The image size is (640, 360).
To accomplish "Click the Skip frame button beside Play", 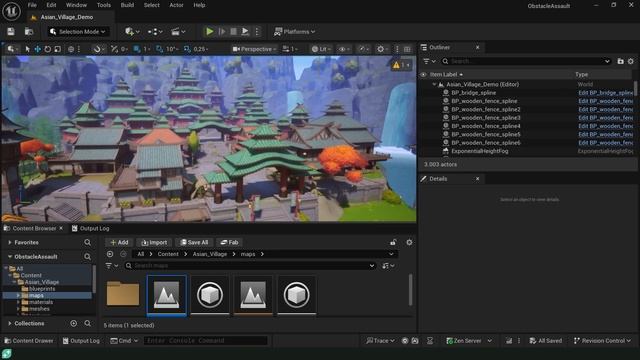I will pos(222,31).
